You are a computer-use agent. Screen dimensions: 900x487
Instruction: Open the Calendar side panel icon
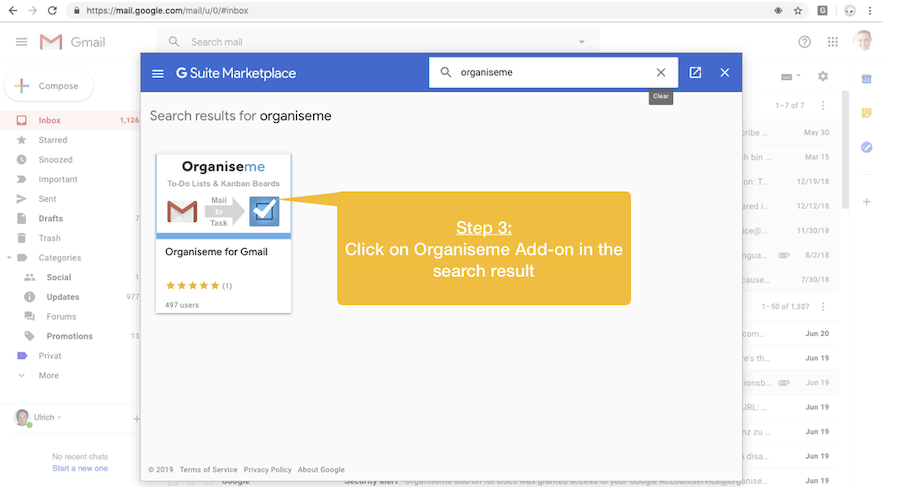coord(867,79)
